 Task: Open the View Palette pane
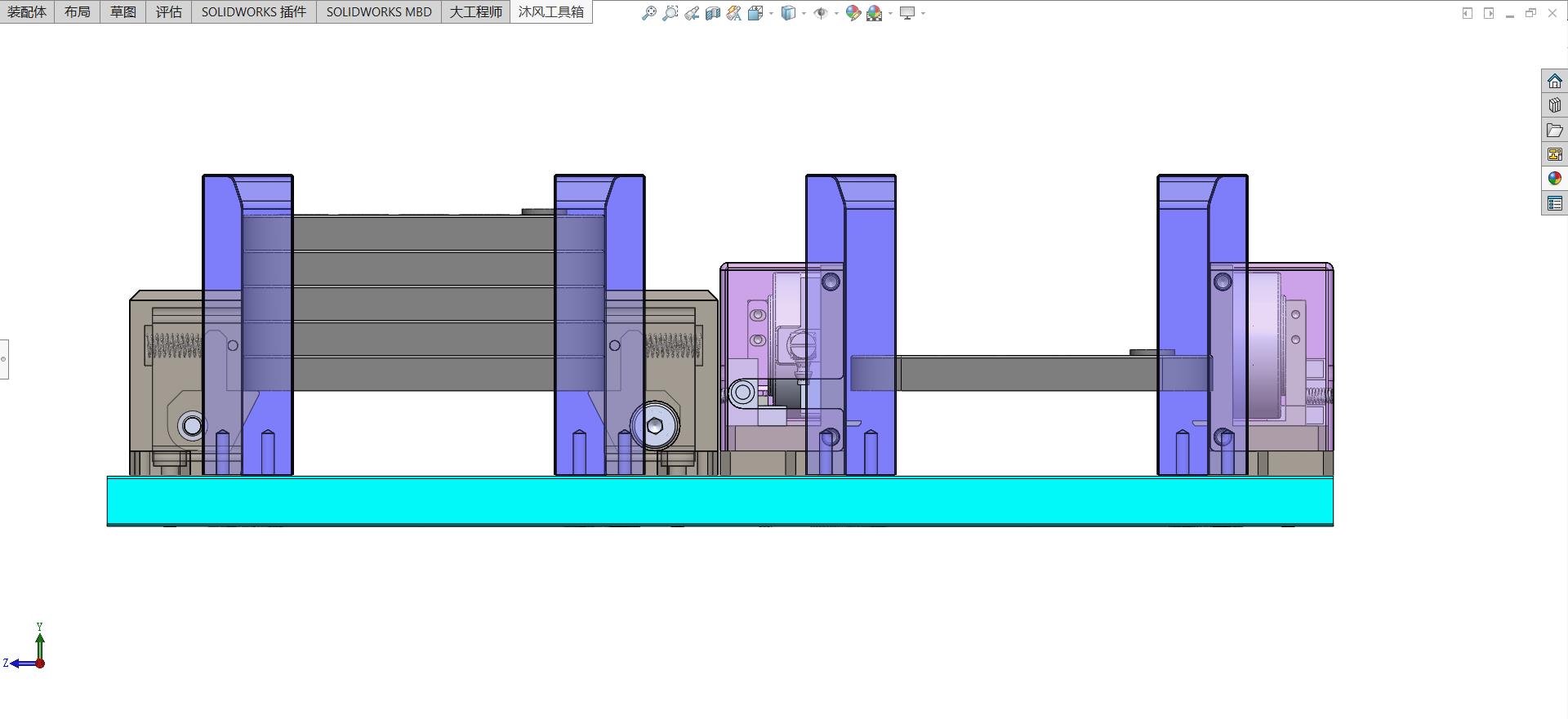click(1555, 154)
